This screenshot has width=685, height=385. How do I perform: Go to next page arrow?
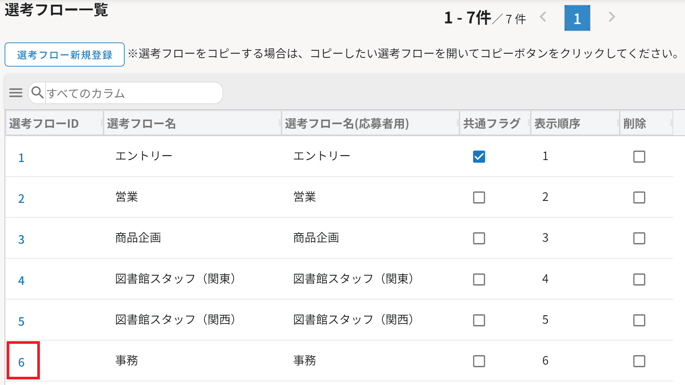(612, 17)
